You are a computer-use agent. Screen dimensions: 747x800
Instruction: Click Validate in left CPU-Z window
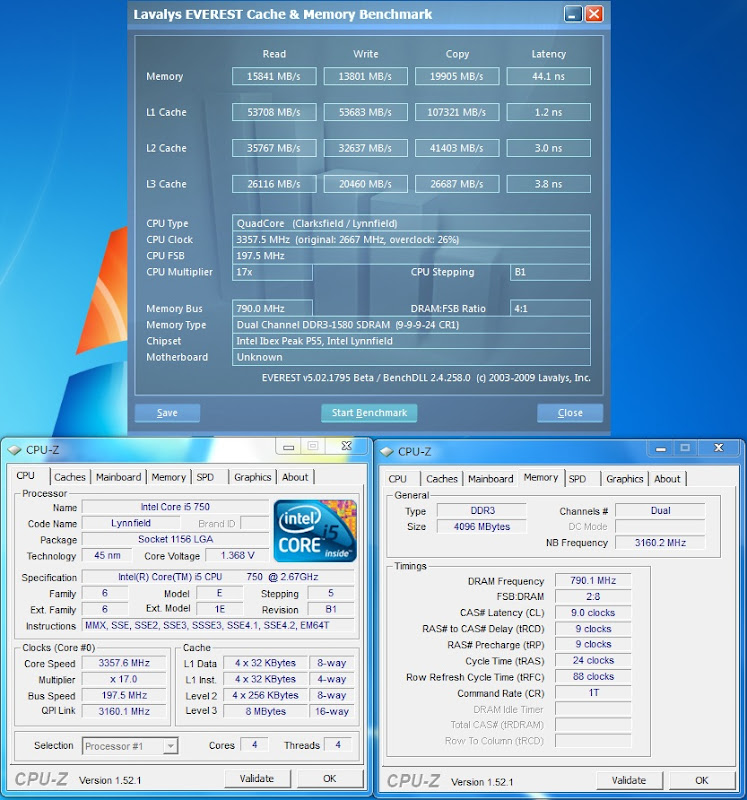[x=257, y=779]
